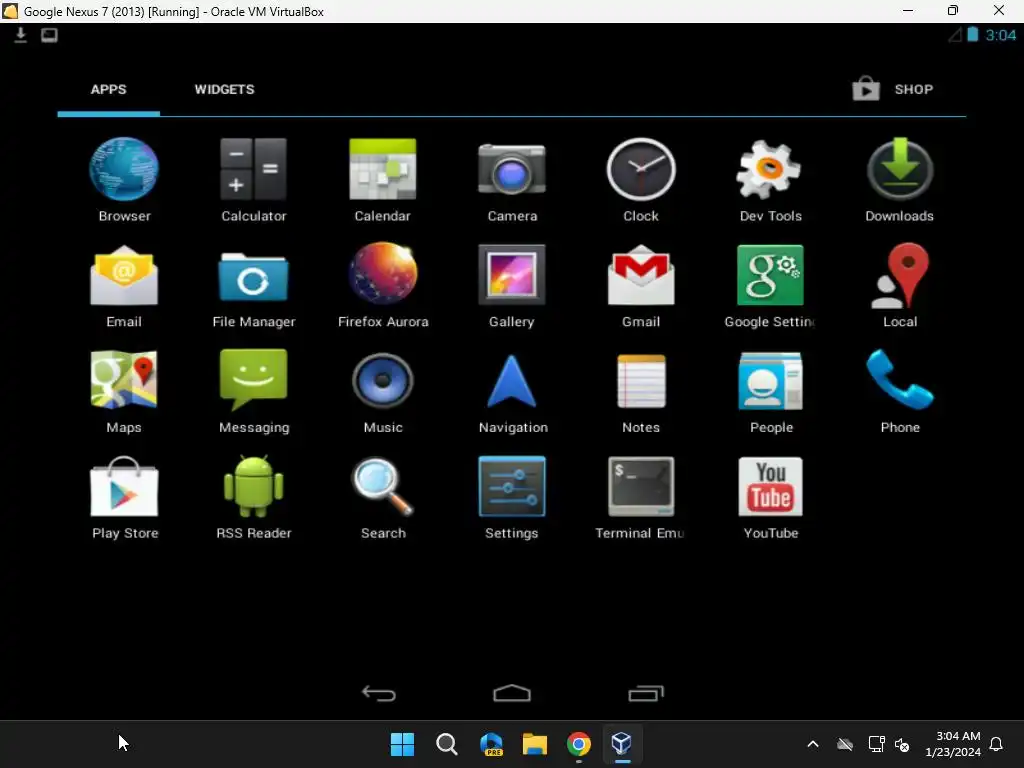
Task: Open the People contacts app
Action: [x=770, y=392]
